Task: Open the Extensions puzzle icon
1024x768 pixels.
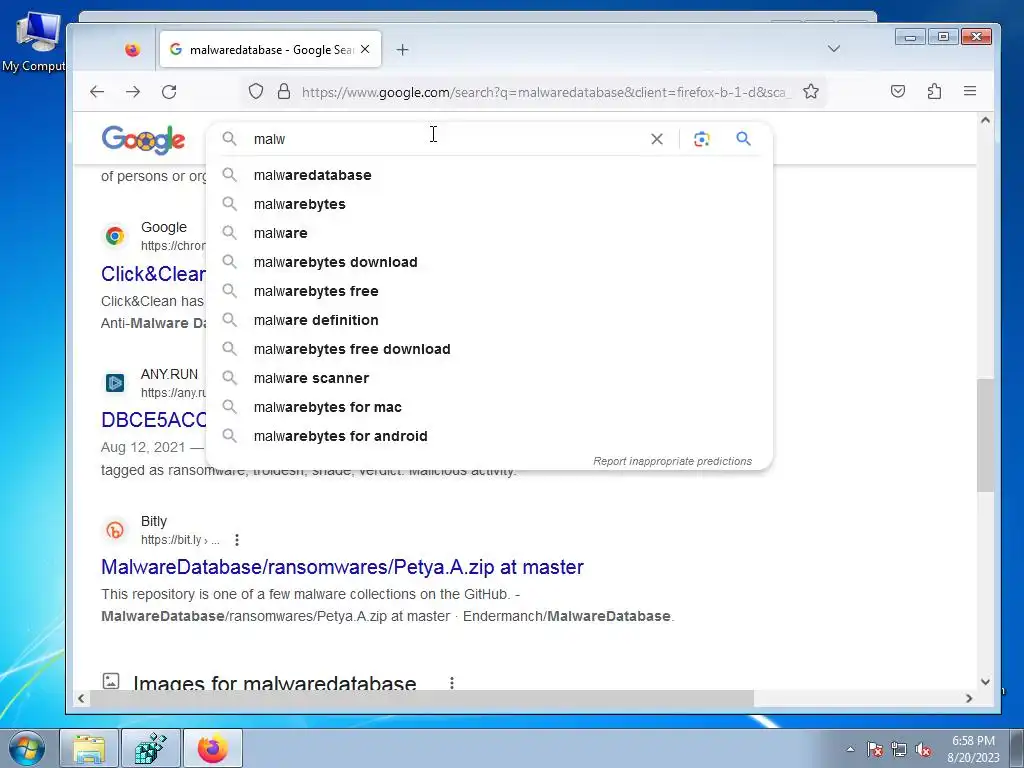Action: click(x=935, y=91)
